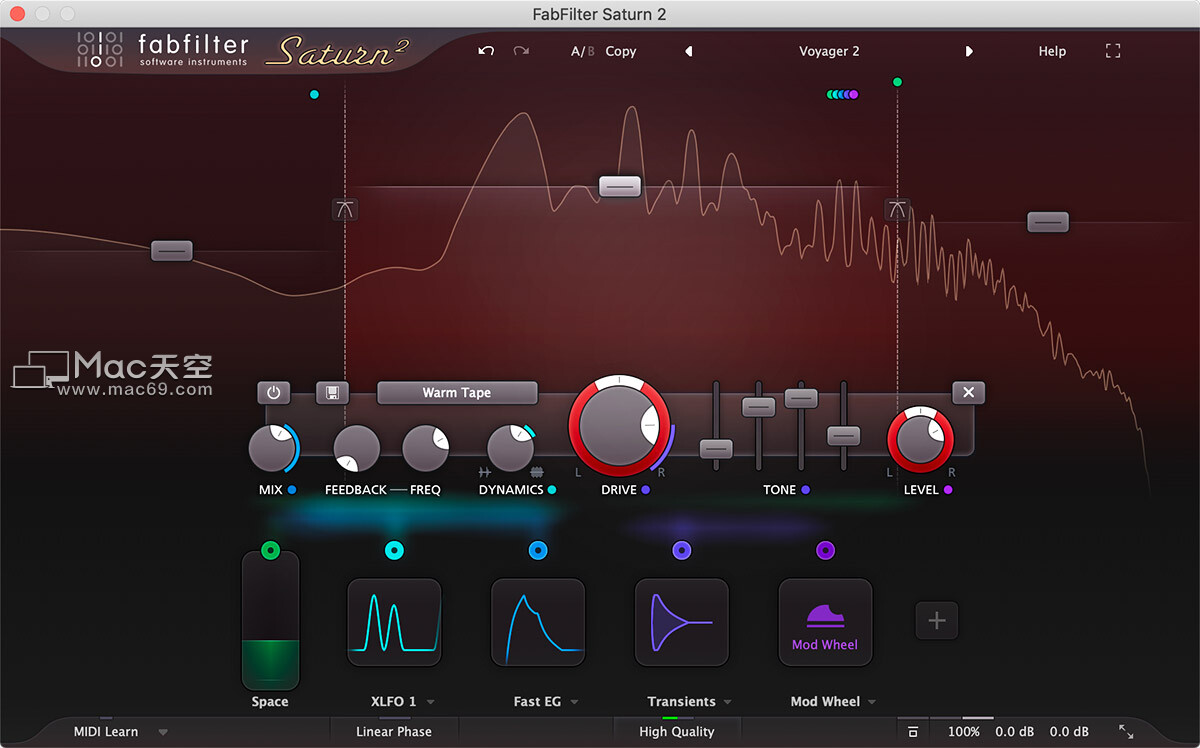Image resolution: width=1200 pixels, height=748 pixels.
Task: Click the left crossover frequency handle icon
Action: point(345,209)
